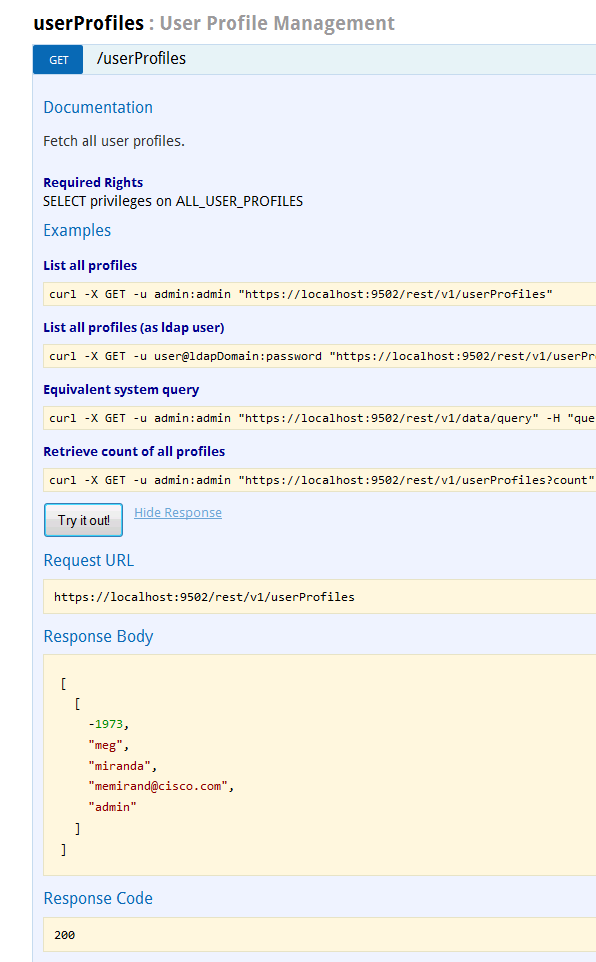This screenshot has width=596, height=962.
Task: Select the request URL https://localhost:9502/rest/v1/userProfiles
Action: point(204,596)
